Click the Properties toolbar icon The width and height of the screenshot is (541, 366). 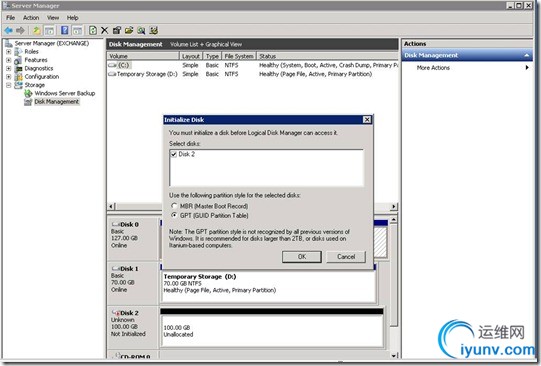(117, 30)
